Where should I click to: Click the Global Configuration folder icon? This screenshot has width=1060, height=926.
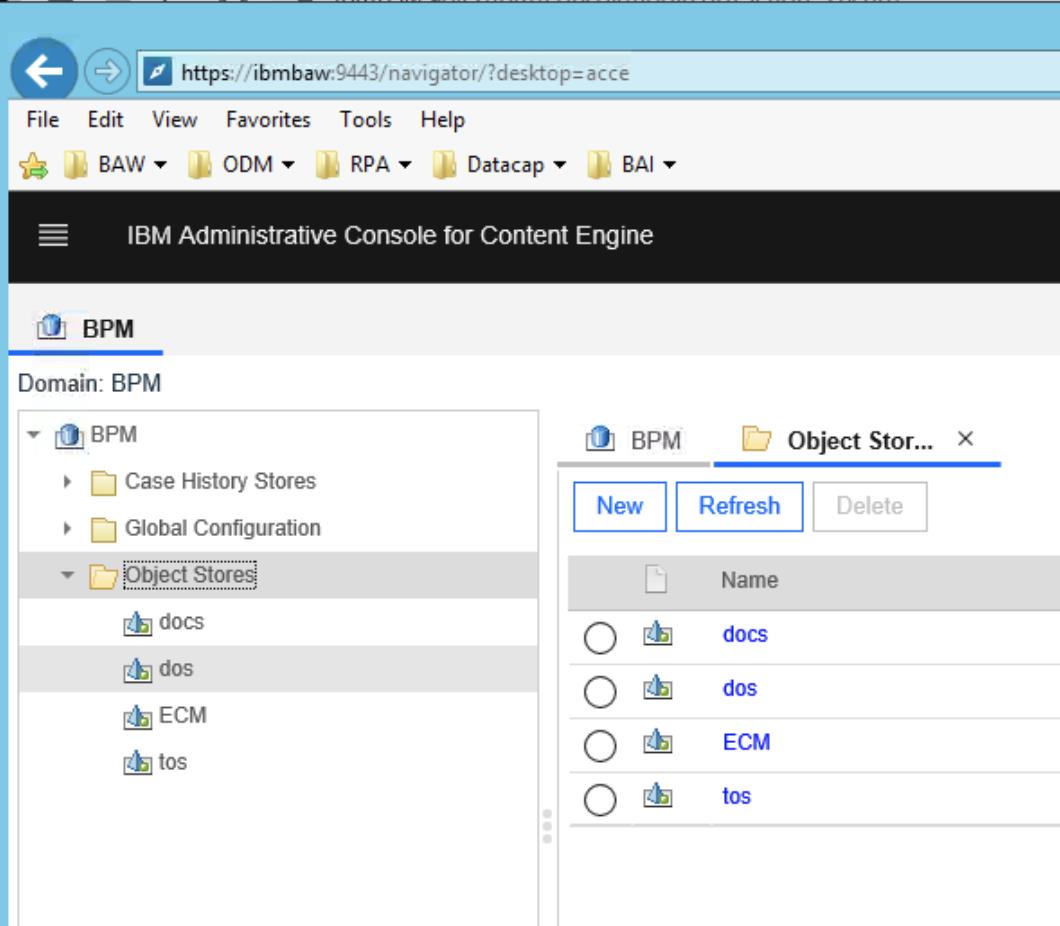pos(103,529)
